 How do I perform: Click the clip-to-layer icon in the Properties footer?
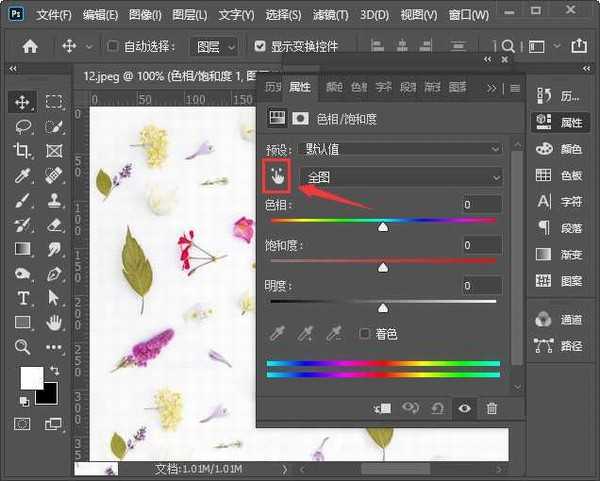point(383,408)
